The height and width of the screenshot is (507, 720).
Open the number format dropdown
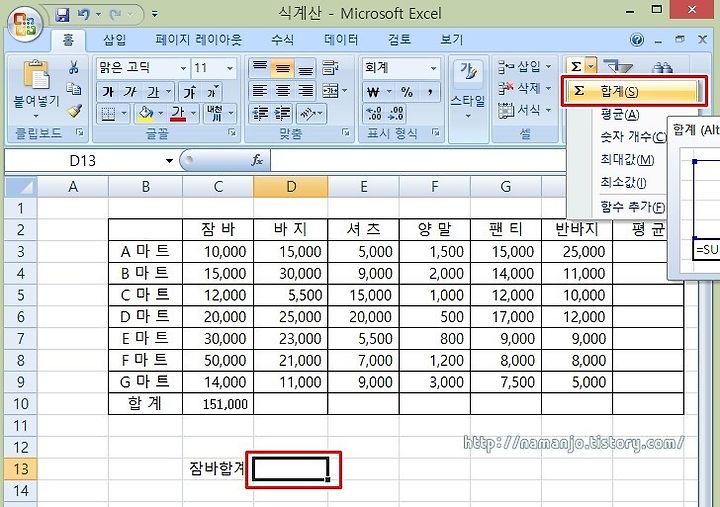pos(433,68)
